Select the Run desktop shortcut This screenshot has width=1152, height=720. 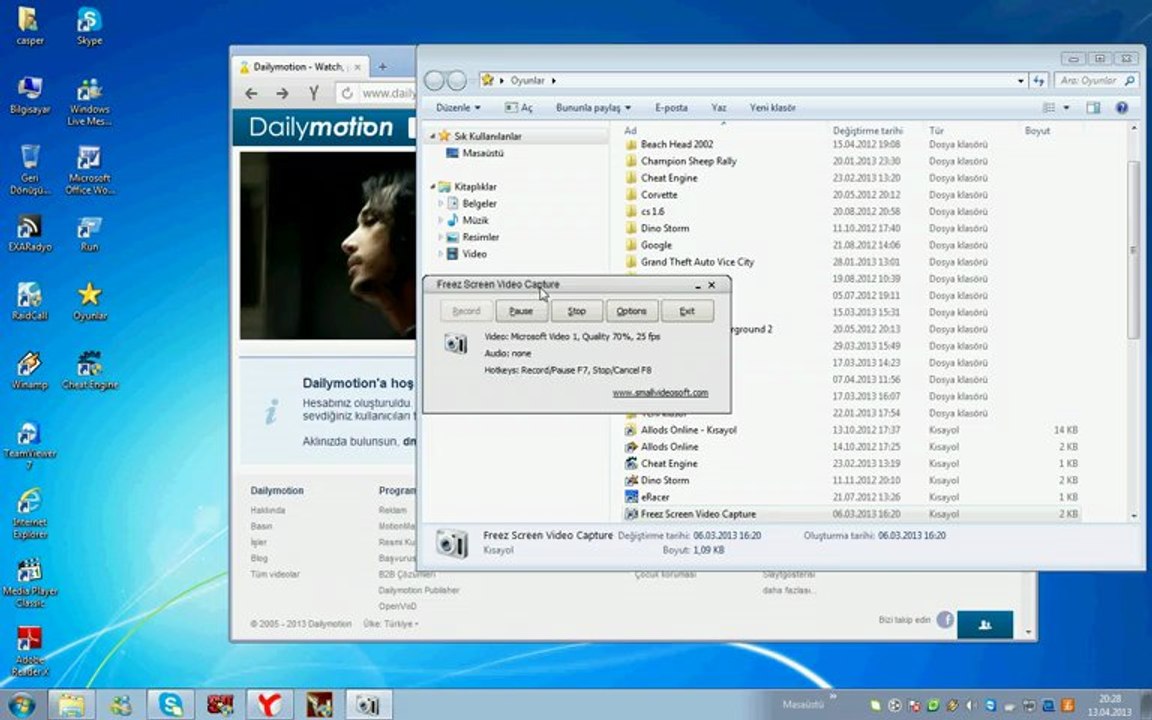pyautogui.click(x=89, y=232)
